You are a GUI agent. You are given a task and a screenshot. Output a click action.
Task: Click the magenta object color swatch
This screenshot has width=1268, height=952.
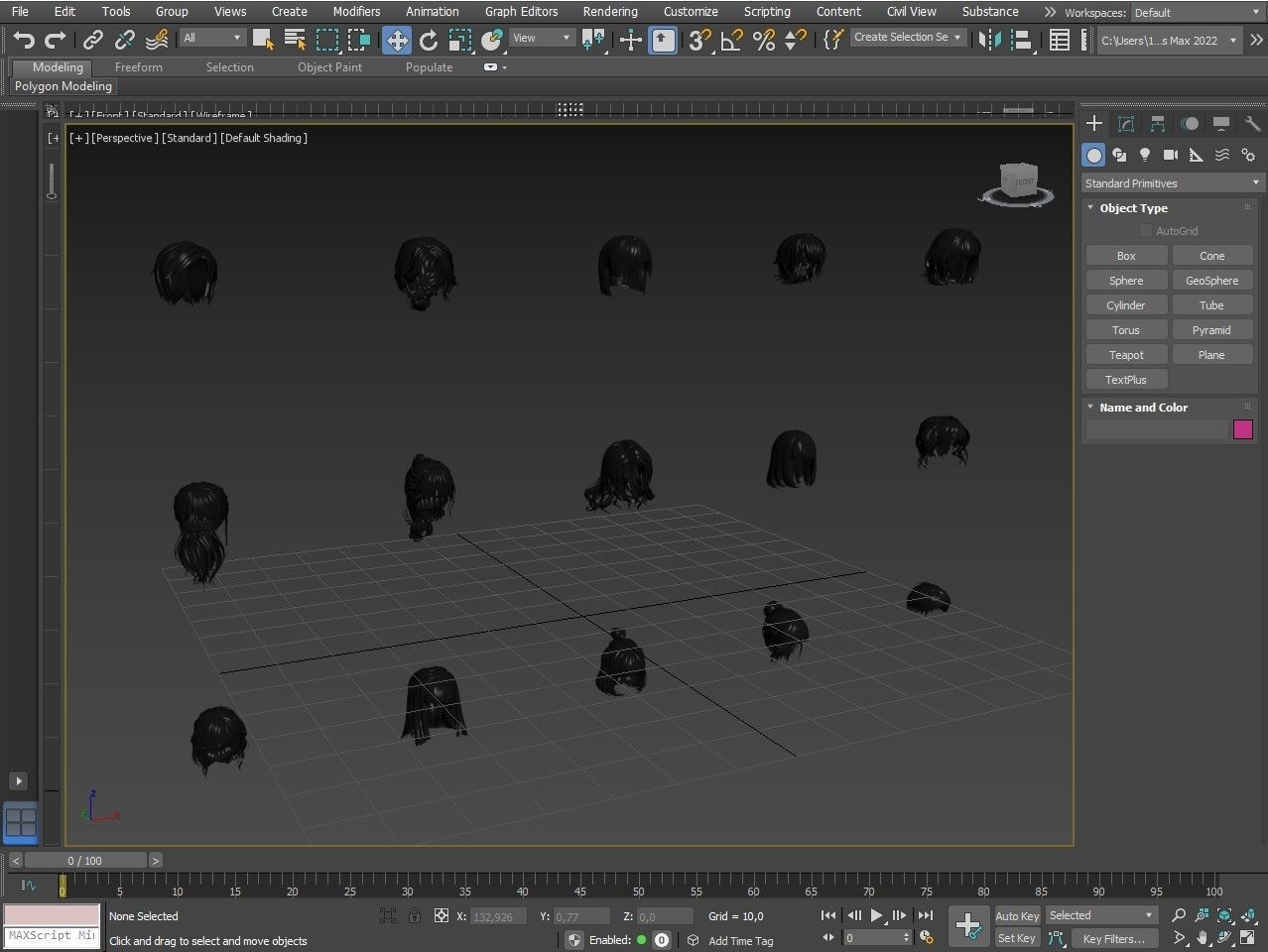(1243, 429)
